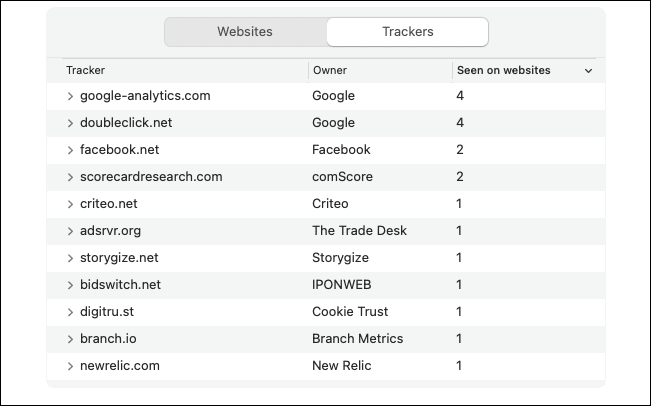Switch to the Websites tab
Viewport: 651px width, 406px height.
click(x=245, y=32)
